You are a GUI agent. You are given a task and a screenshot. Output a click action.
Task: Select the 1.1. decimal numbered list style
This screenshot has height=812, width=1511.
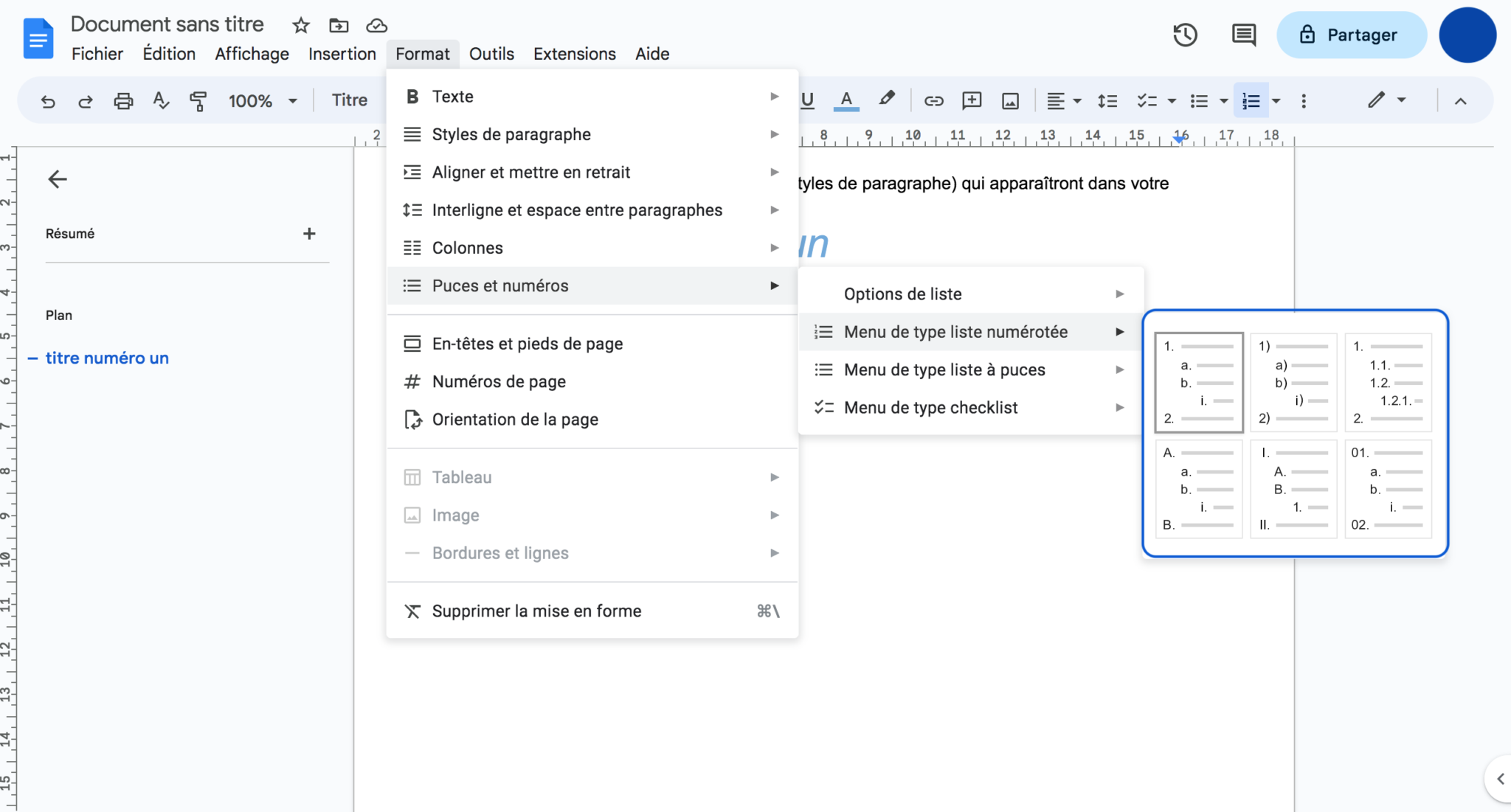point(1388,382)
